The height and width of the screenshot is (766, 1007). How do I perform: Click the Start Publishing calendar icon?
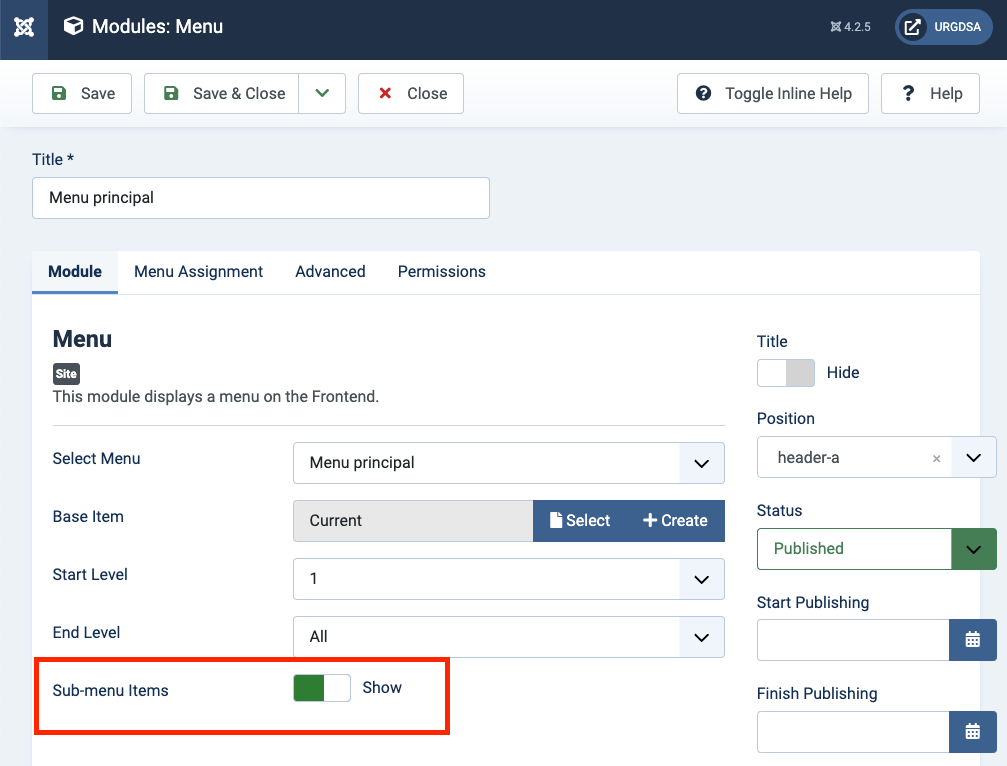pyautogui.click(x=972, y=640)
